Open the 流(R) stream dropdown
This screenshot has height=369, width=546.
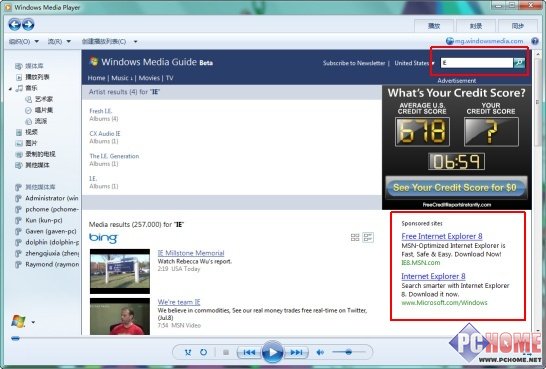(59, 41)
